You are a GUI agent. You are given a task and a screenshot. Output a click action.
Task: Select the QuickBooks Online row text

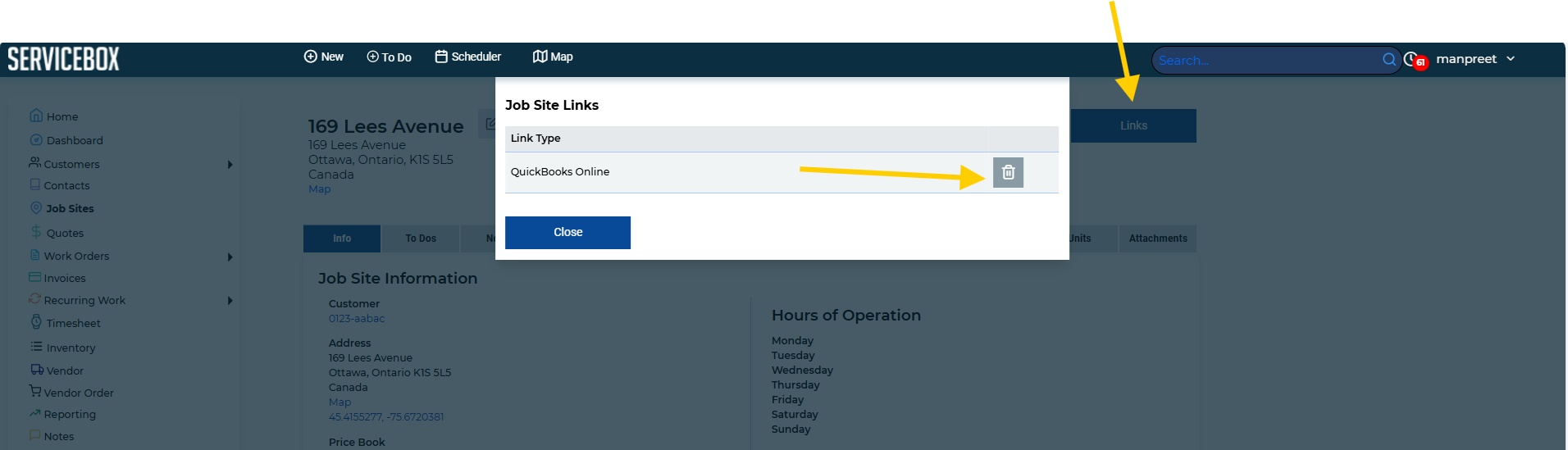pyautogui.click(x=560, y=171)
